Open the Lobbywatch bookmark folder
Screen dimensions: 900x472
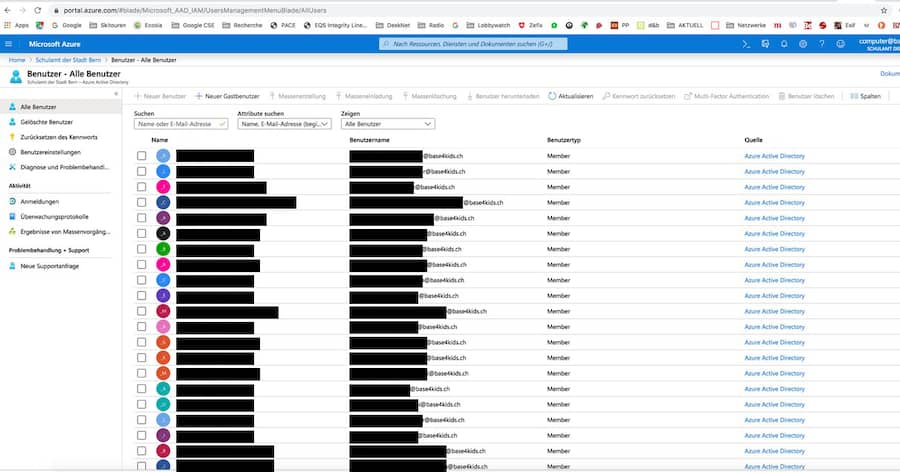488,25
